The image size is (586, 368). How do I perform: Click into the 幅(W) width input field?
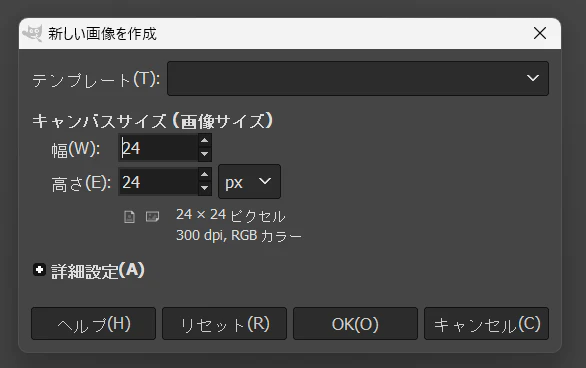(158, 148)
